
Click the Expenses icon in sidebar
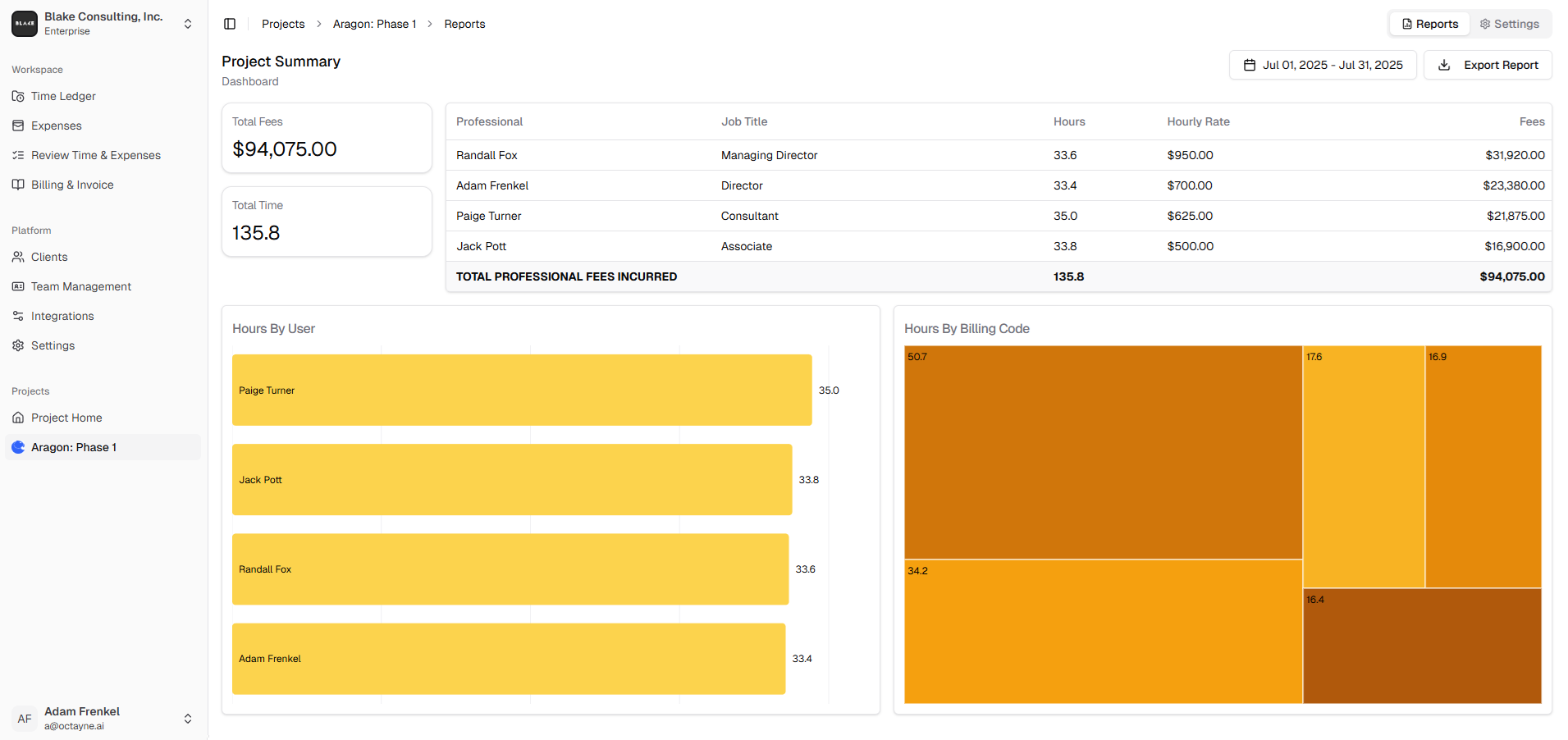pyautogui.click(x=18, y=126)
